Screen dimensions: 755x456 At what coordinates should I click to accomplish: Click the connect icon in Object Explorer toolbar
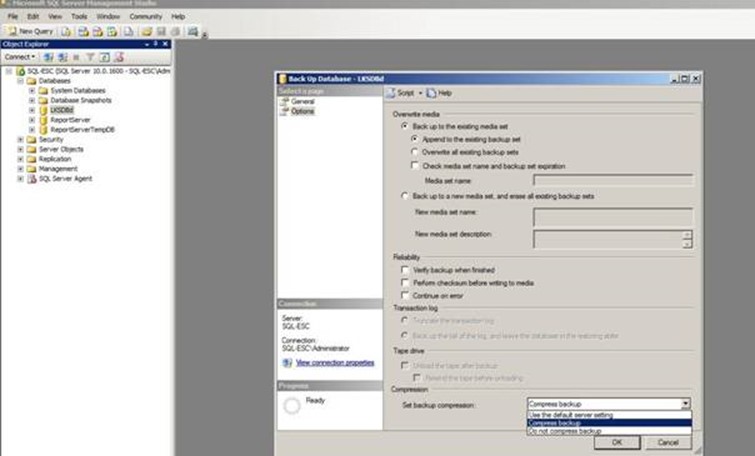(x=48, y=57)
